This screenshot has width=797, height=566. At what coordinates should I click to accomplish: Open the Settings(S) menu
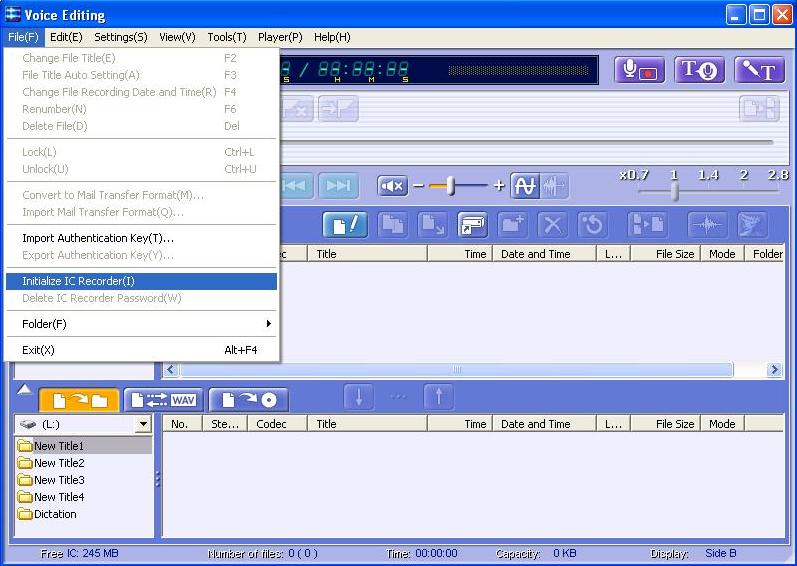click(121, 37)
